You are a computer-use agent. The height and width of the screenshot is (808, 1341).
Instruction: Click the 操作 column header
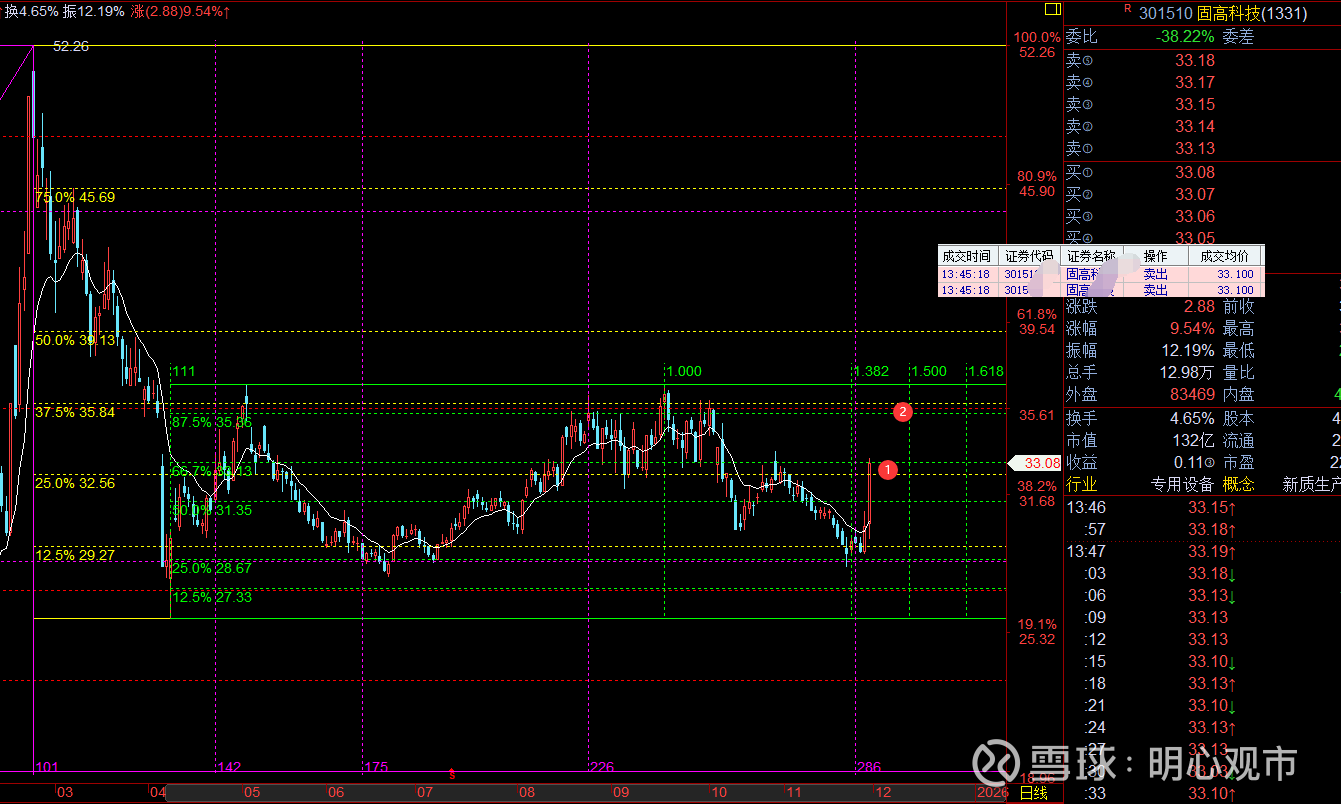tap(1155, 257)
